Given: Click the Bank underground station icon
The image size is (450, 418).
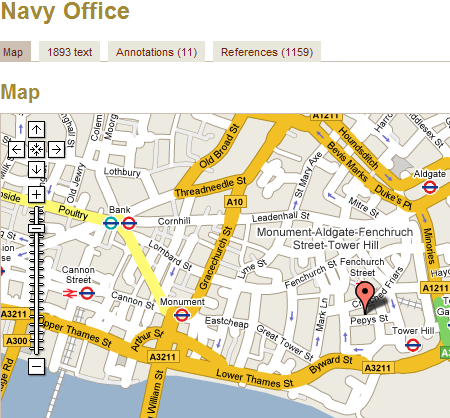Looking at the screenshot, I should [129, 223].
